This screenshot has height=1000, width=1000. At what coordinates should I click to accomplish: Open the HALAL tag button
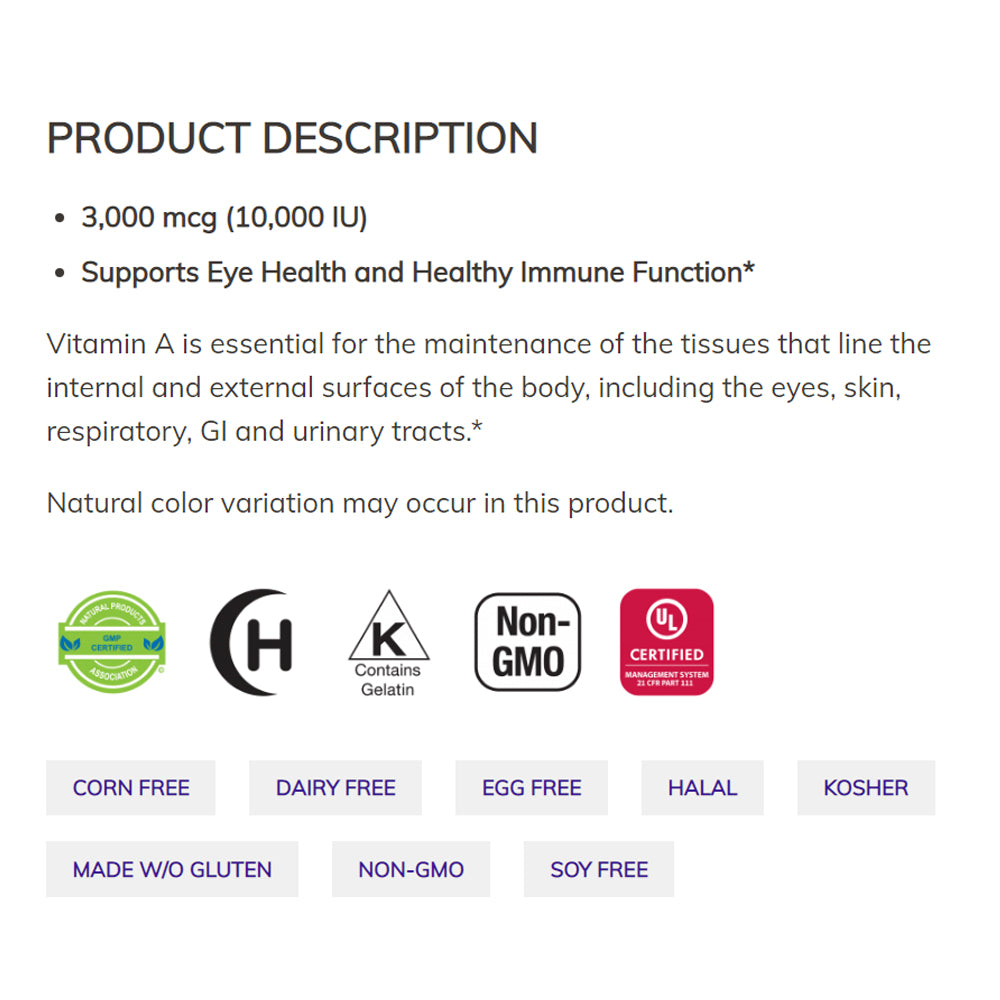pyautogui.click(x=702, y=788)
